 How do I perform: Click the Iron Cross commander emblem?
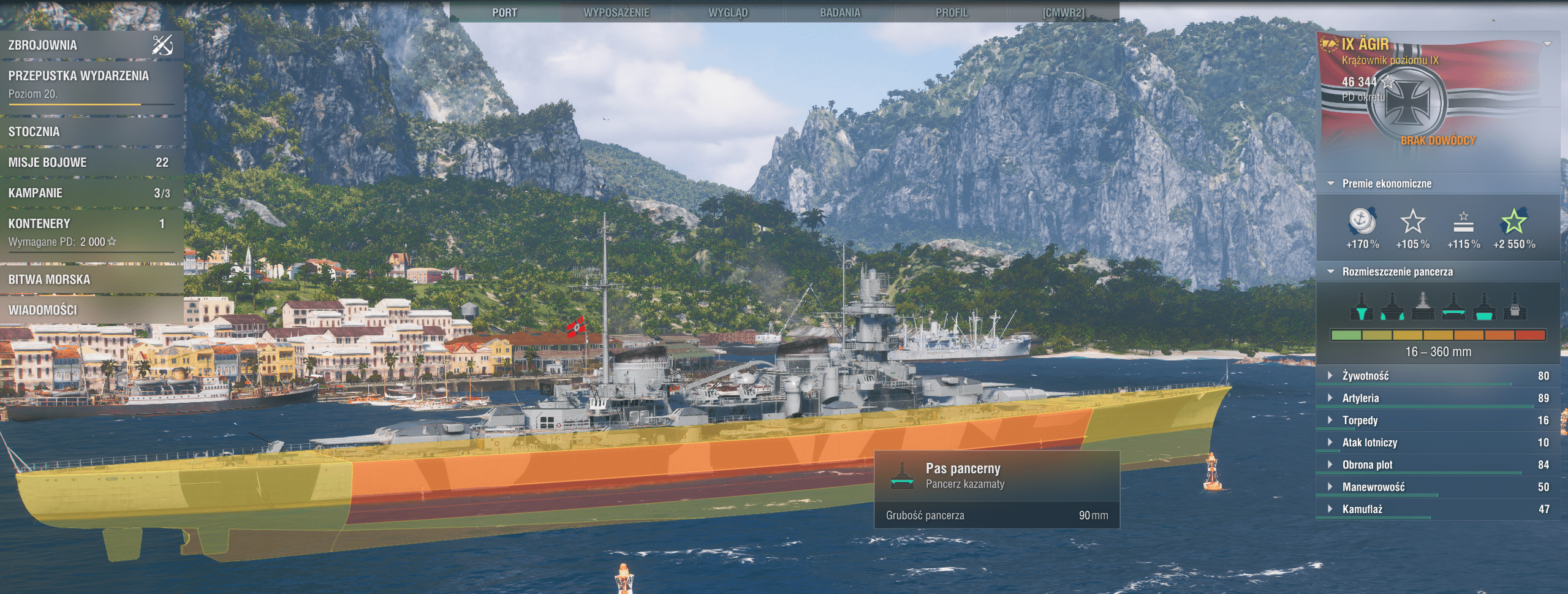[x=1407, y=102]
